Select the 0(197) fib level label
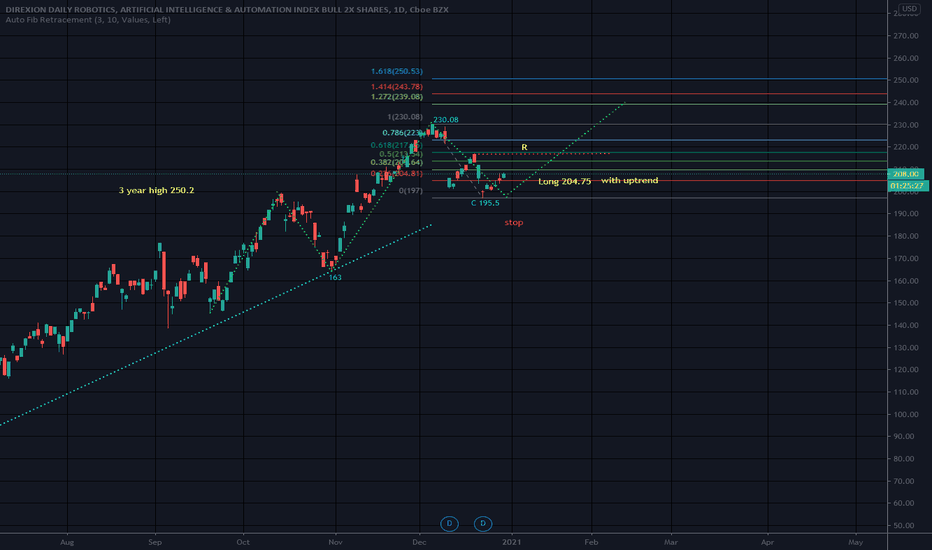Image resolution: width=932 pixels, height=550 pixels. point(411,191)
